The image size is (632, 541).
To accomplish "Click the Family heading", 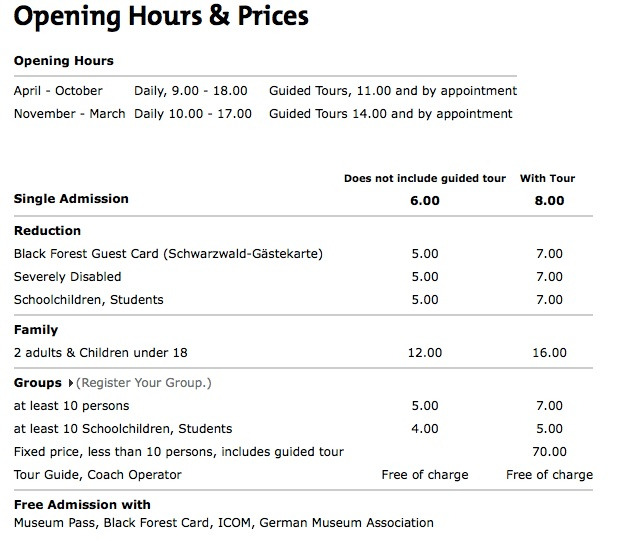I will click(36, 330).
